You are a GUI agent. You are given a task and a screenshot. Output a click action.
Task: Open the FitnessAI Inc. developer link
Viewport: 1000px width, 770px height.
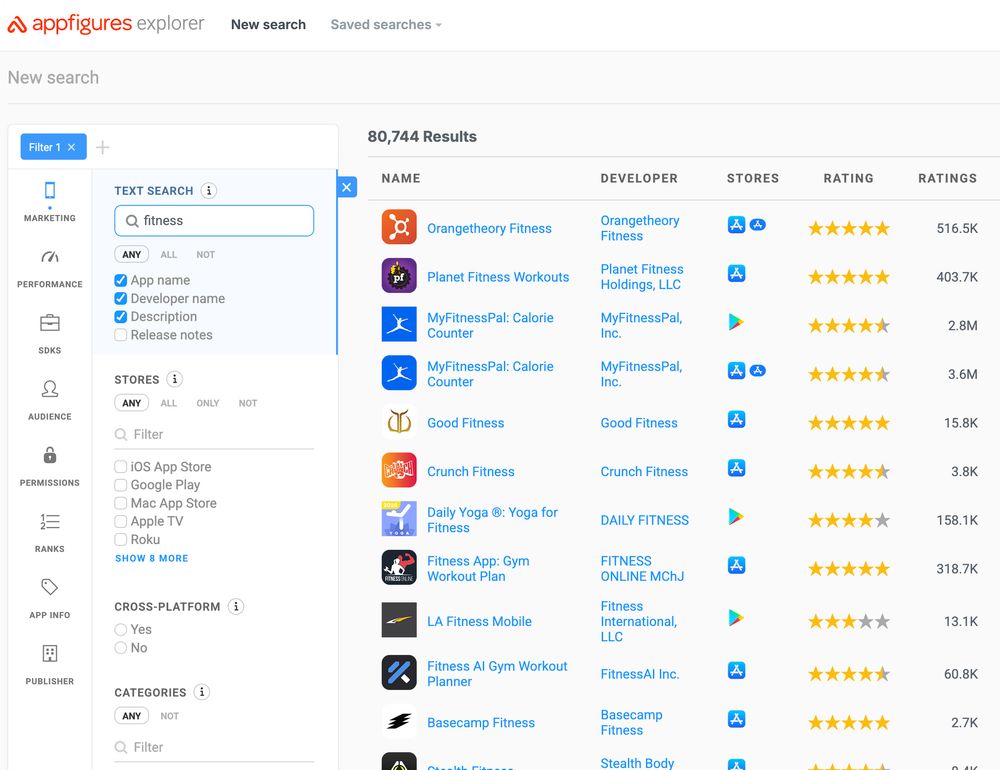point(640,674)
